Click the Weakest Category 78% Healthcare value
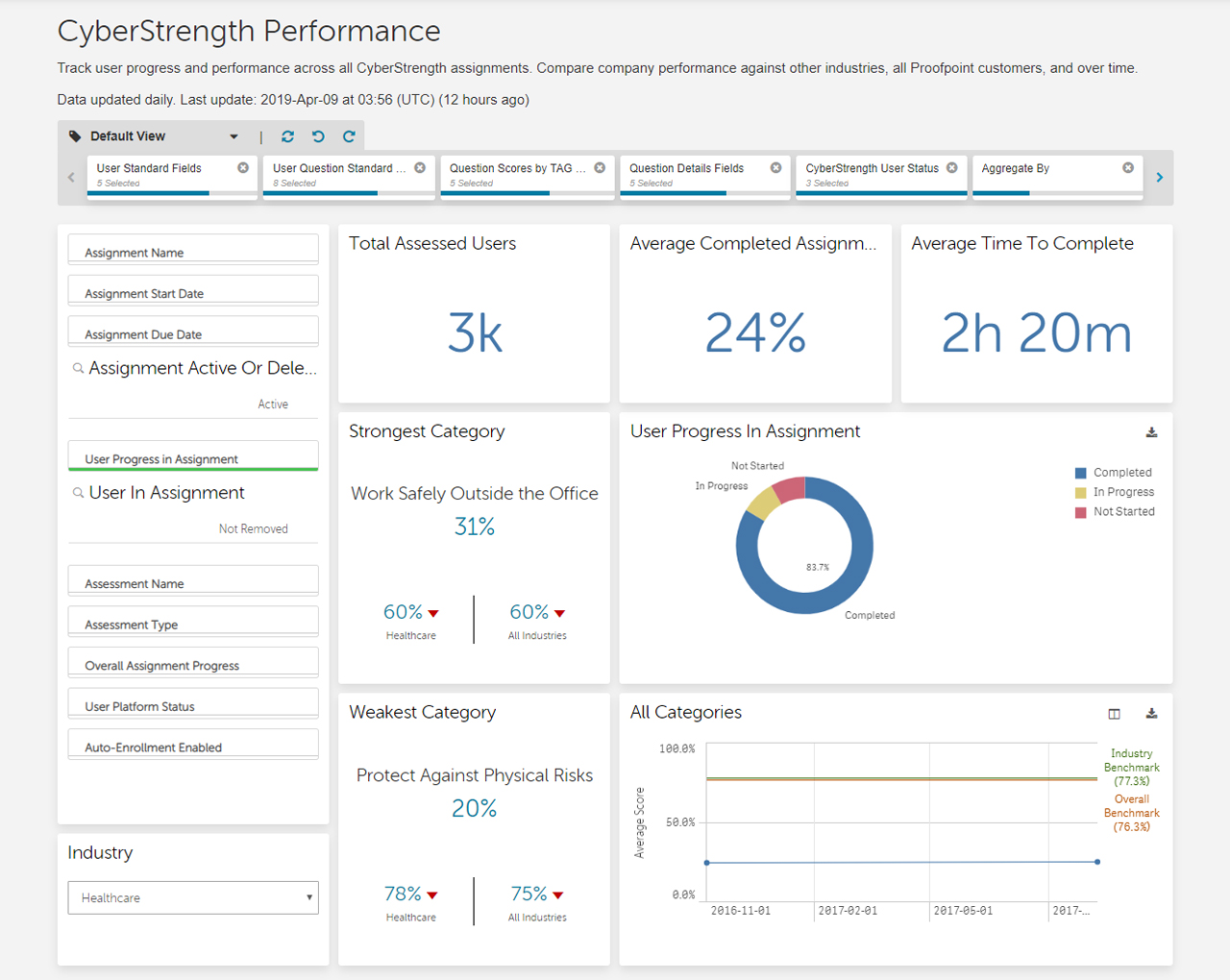Viewport: 1230px width, 980px height. click(403, 894)
